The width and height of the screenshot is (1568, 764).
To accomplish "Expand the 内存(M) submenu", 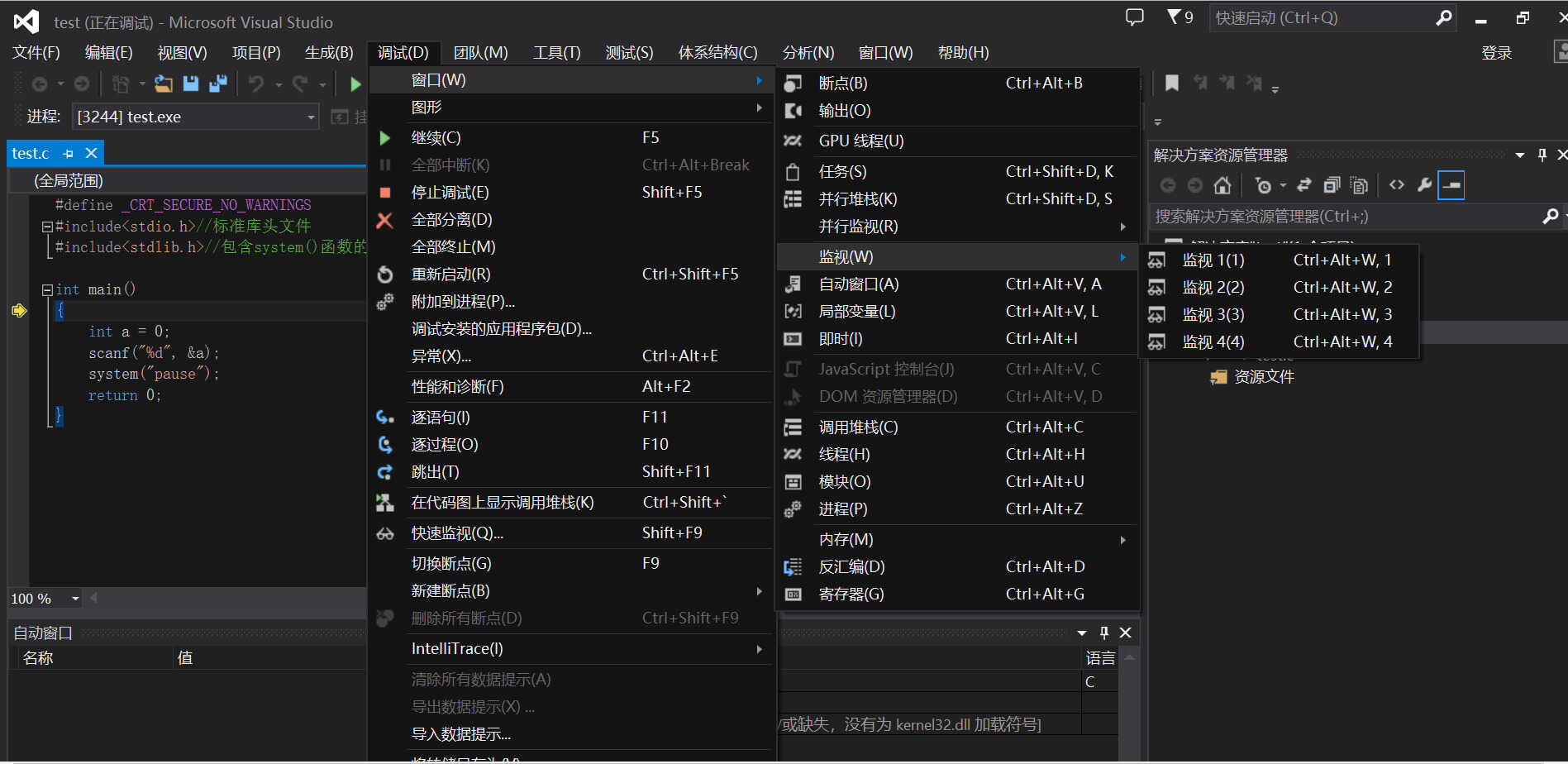I will pyautogui.click(x=957, y=539).
